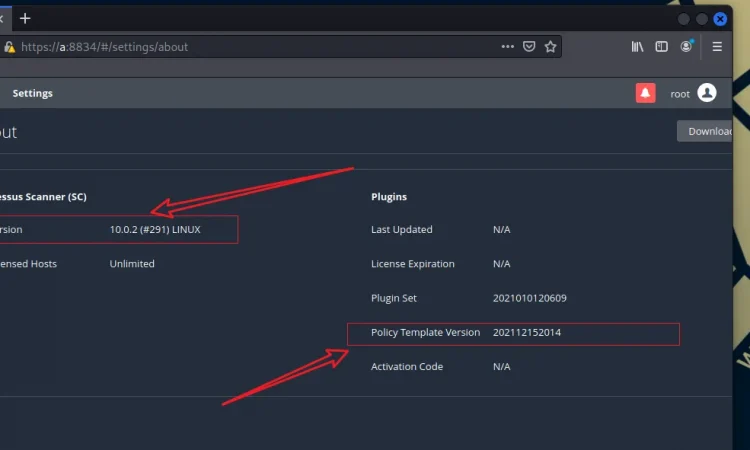Image resolution: width=750 pixels, height=450 pixels.
Task: Click the site security lock icon
Action: coord(10,47)
